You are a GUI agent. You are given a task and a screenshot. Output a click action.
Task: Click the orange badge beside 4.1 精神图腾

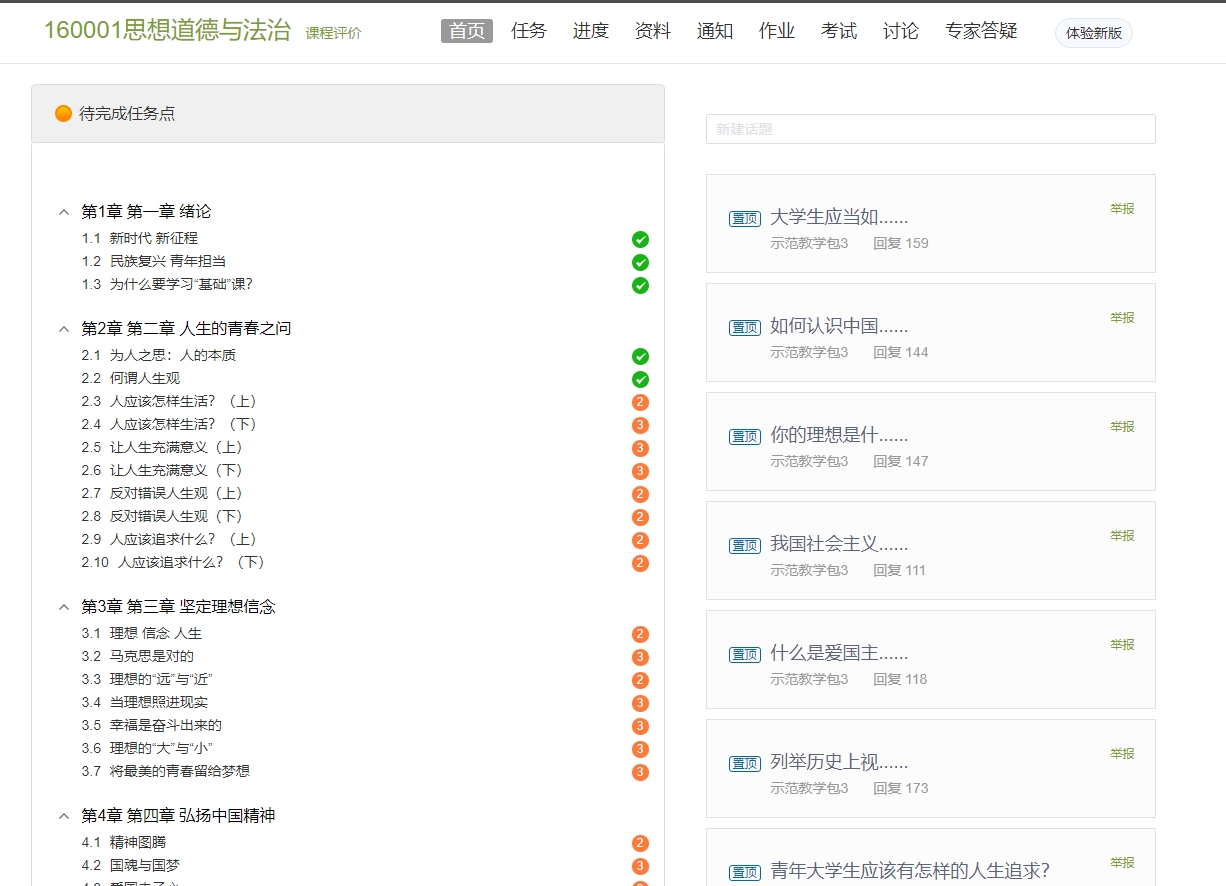tap(640, 843)
